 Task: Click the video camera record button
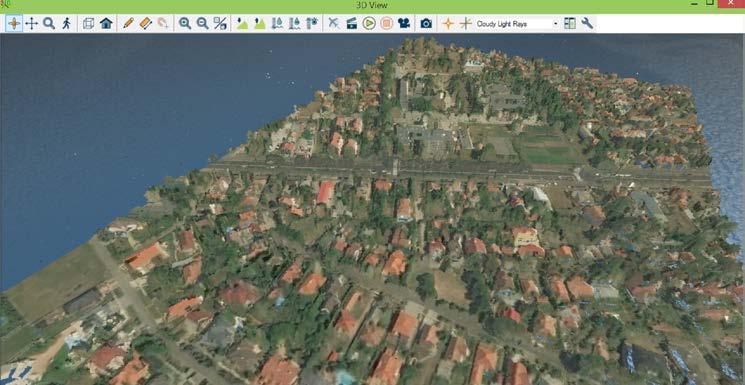404,23
